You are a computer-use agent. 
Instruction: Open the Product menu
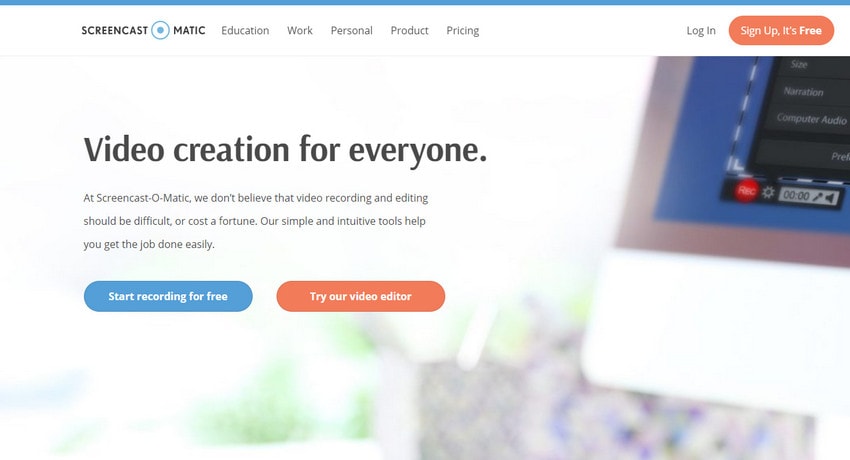coord(409,30)
